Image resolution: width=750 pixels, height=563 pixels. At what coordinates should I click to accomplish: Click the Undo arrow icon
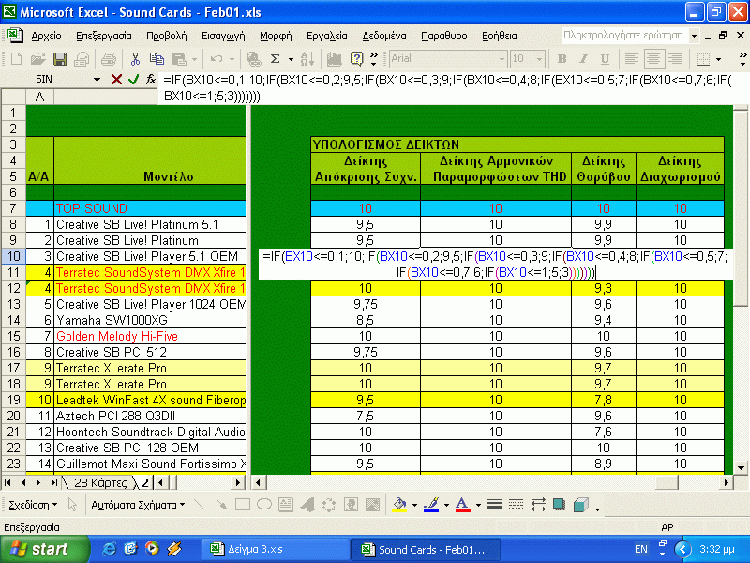216,59
